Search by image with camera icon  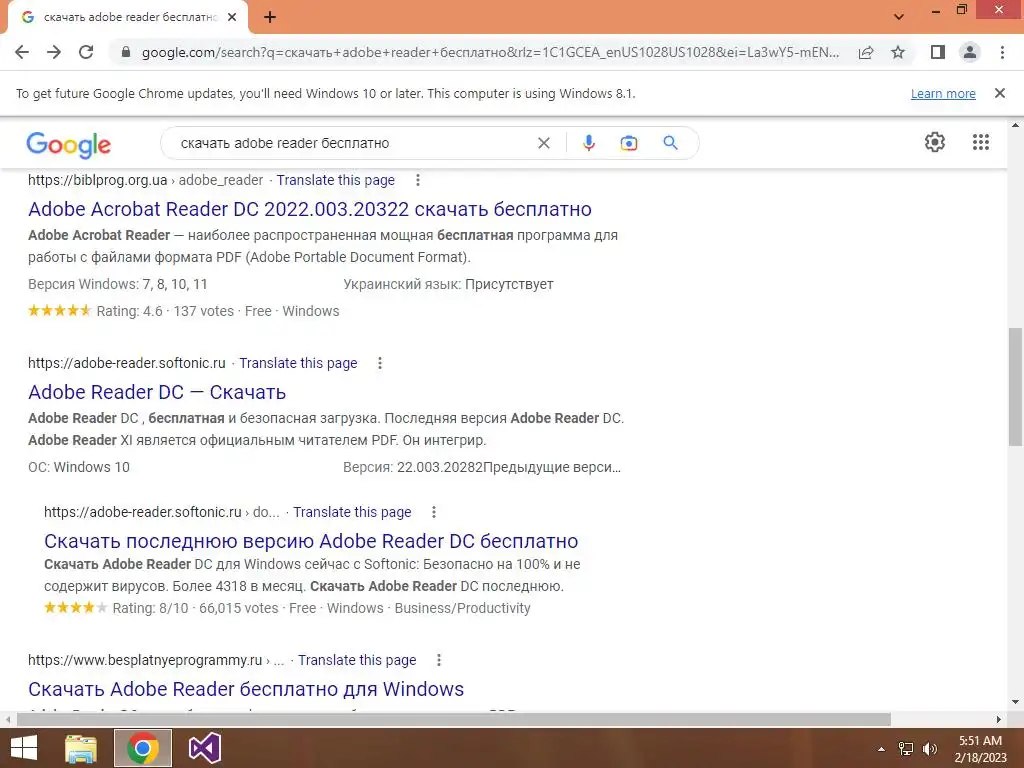click(x=629, y=143)
